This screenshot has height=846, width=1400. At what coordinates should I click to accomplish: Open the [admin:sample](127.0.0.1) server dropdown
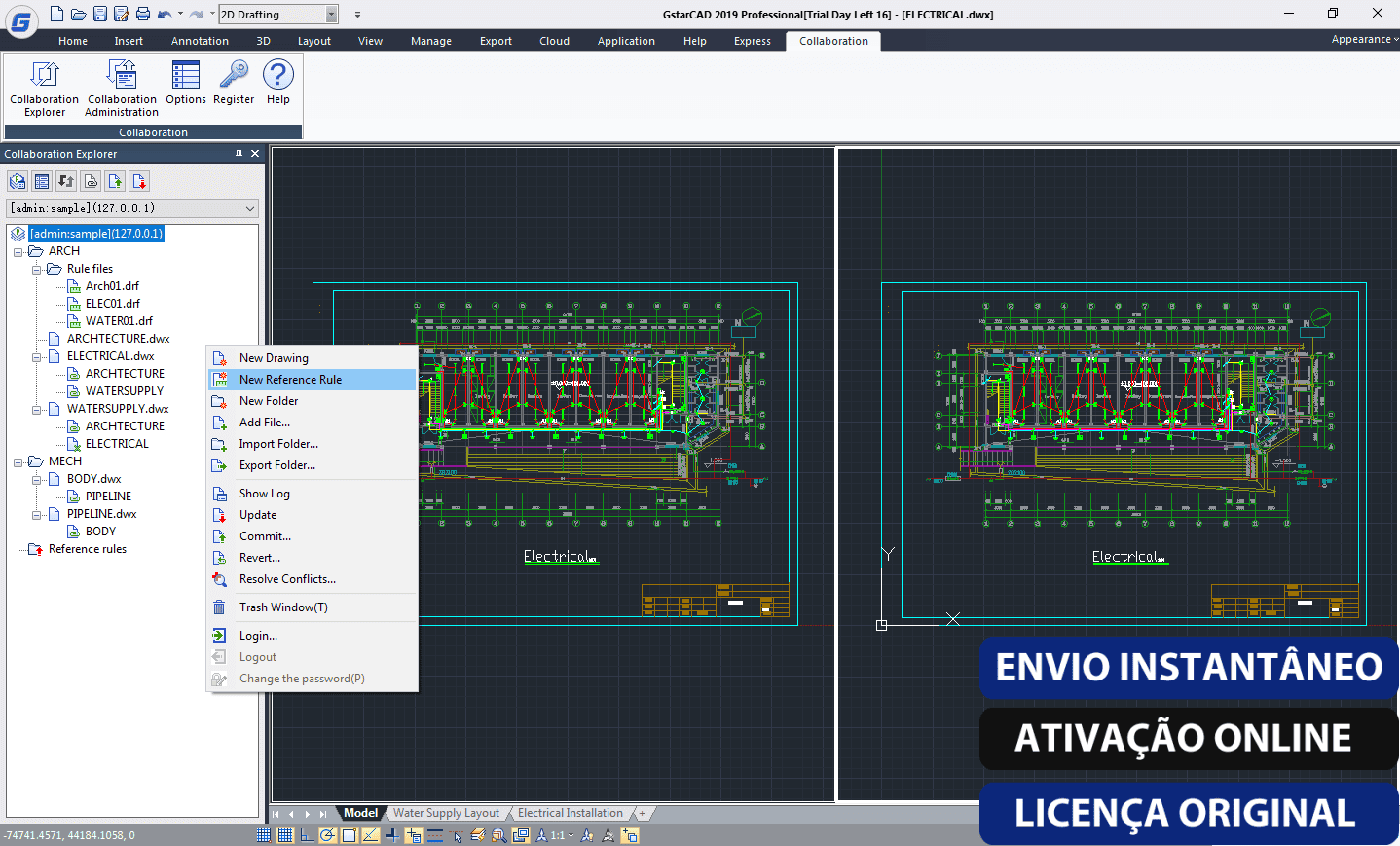[x=133, y=208]
